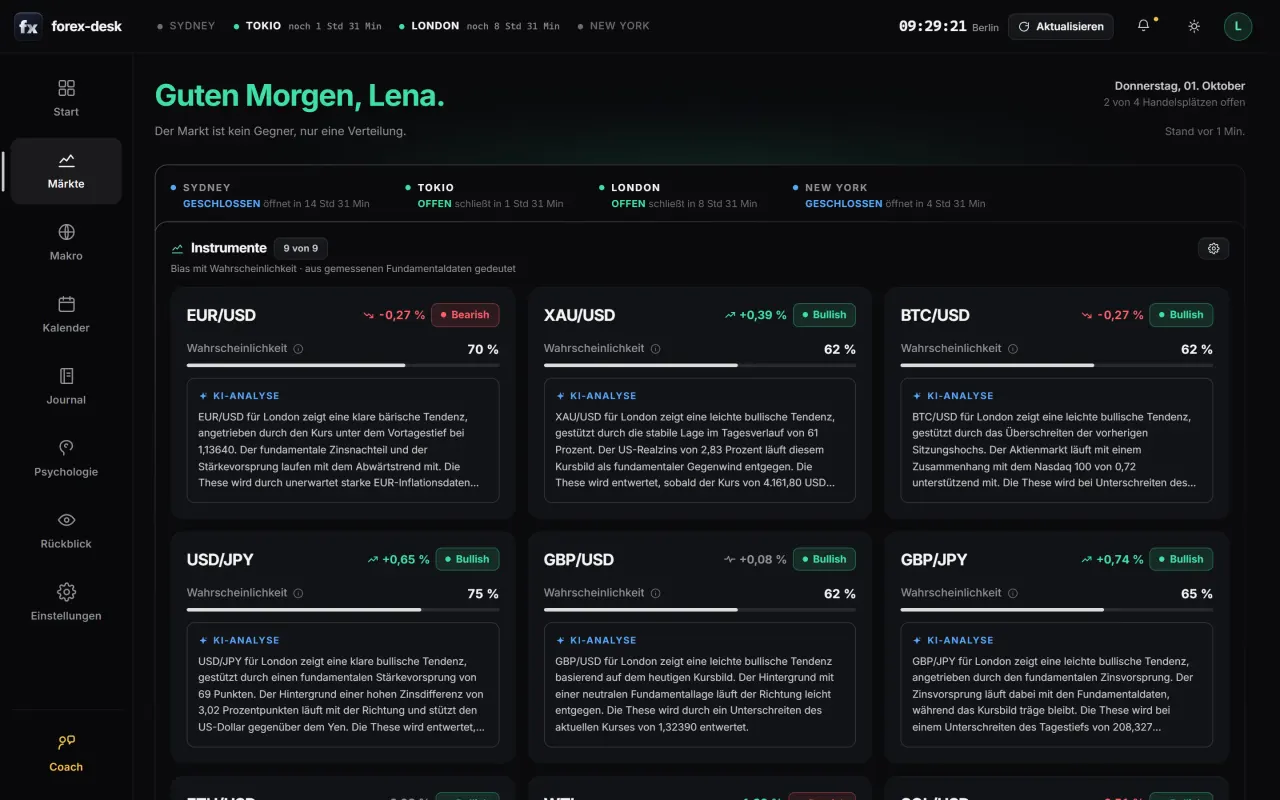
Task: Click the XAU/USD card title
Action: click(579, 315)
